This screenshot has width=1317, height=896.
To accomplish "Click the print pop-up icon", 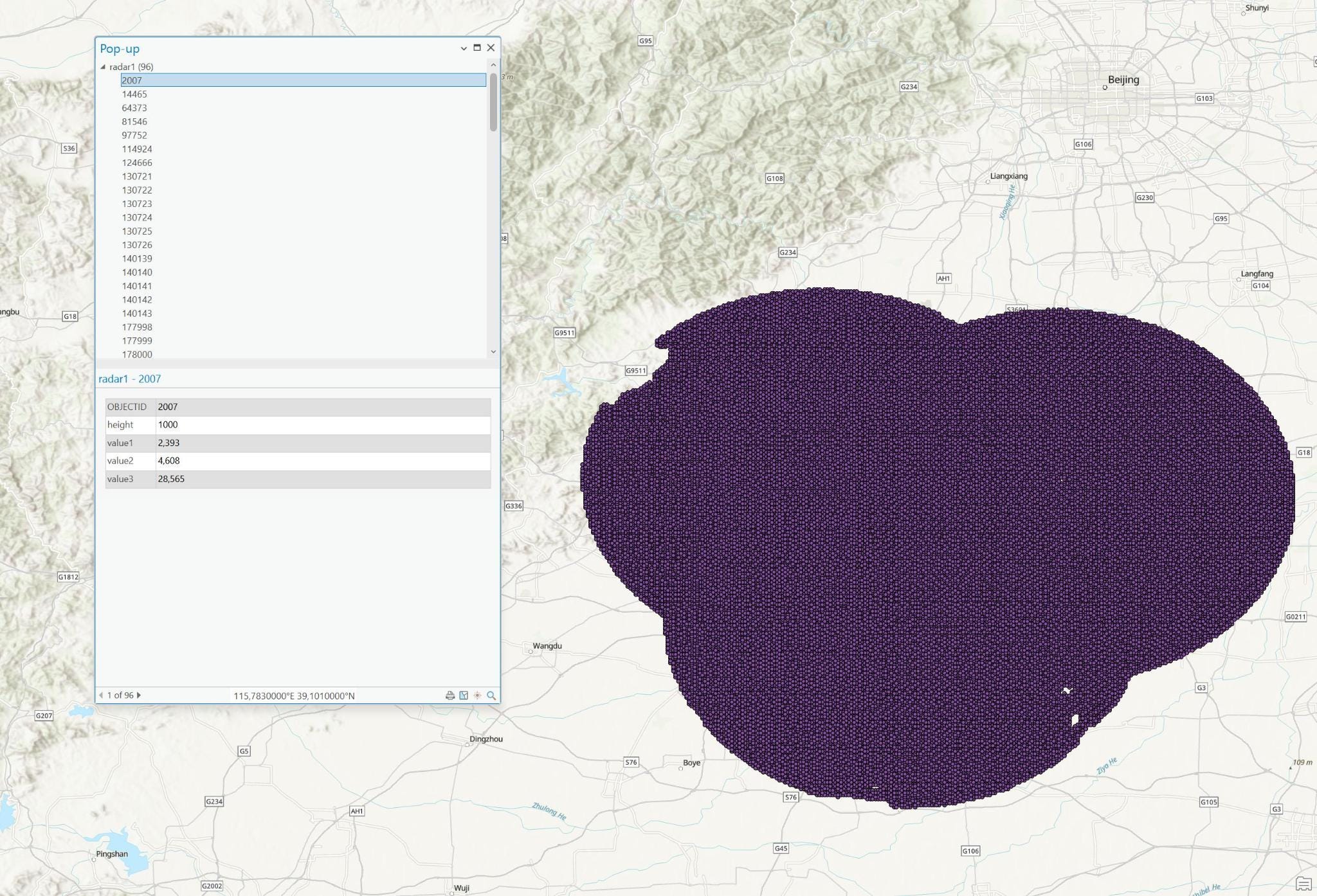I will point(450,695).
